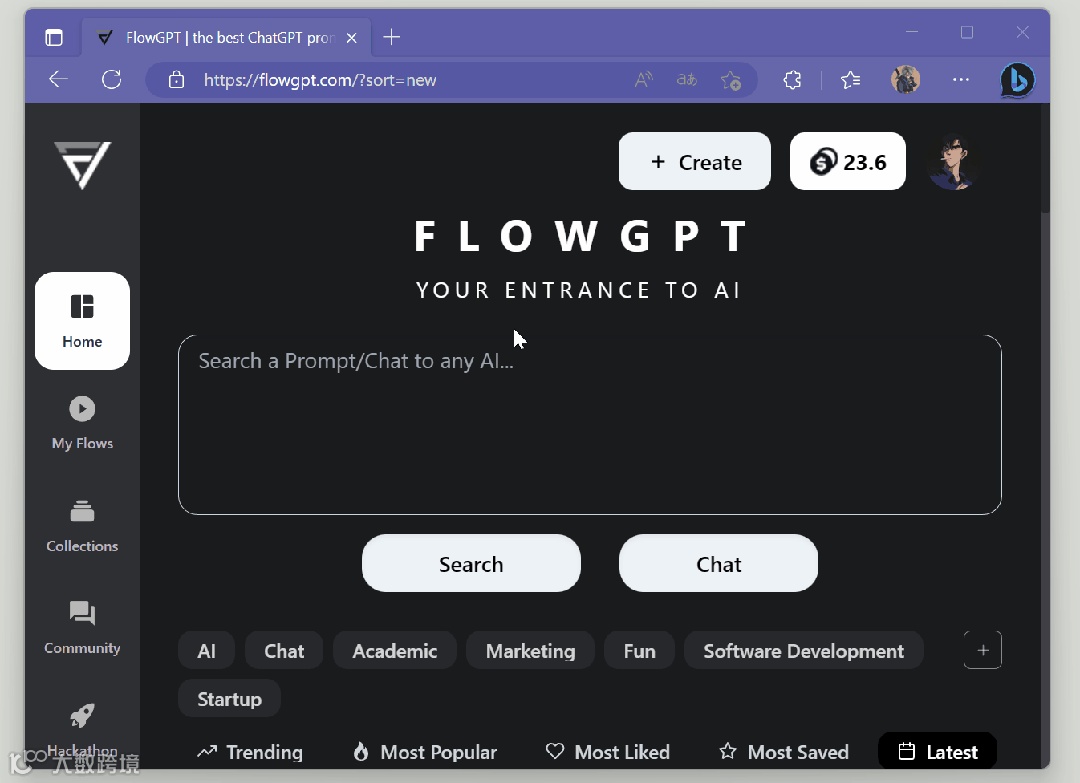The width and height of the screenshot is (1080, 783).
Task: Click the Create button
Action: 695,161
